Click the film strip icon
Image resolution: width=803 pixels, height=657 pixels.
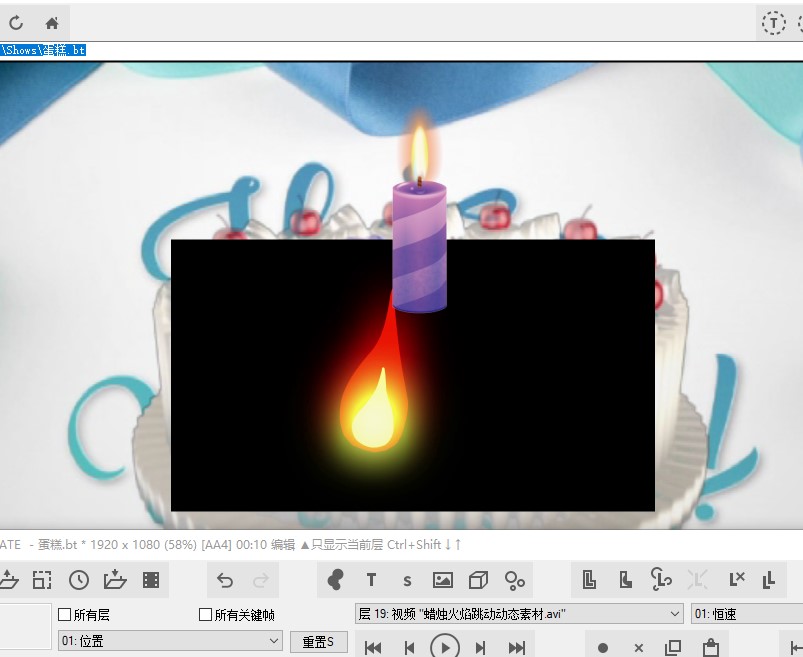(x=151, y=580)
